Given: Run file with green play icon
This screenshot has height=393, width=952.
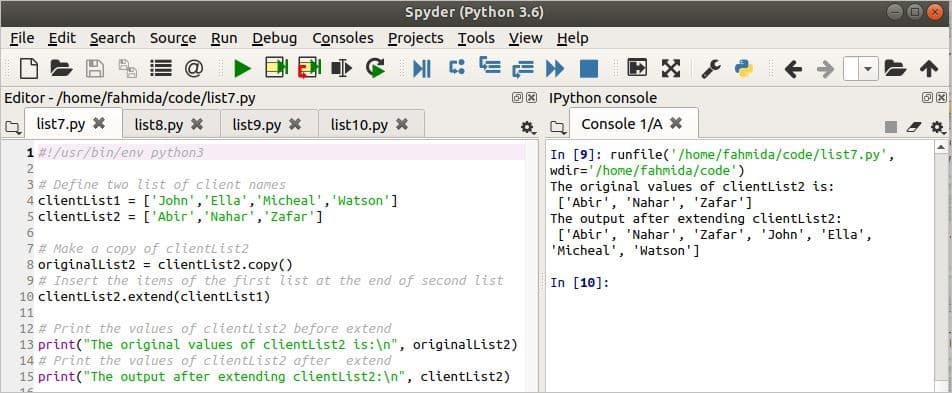Looking at the screenshot, I should click(x=242, y=69).
